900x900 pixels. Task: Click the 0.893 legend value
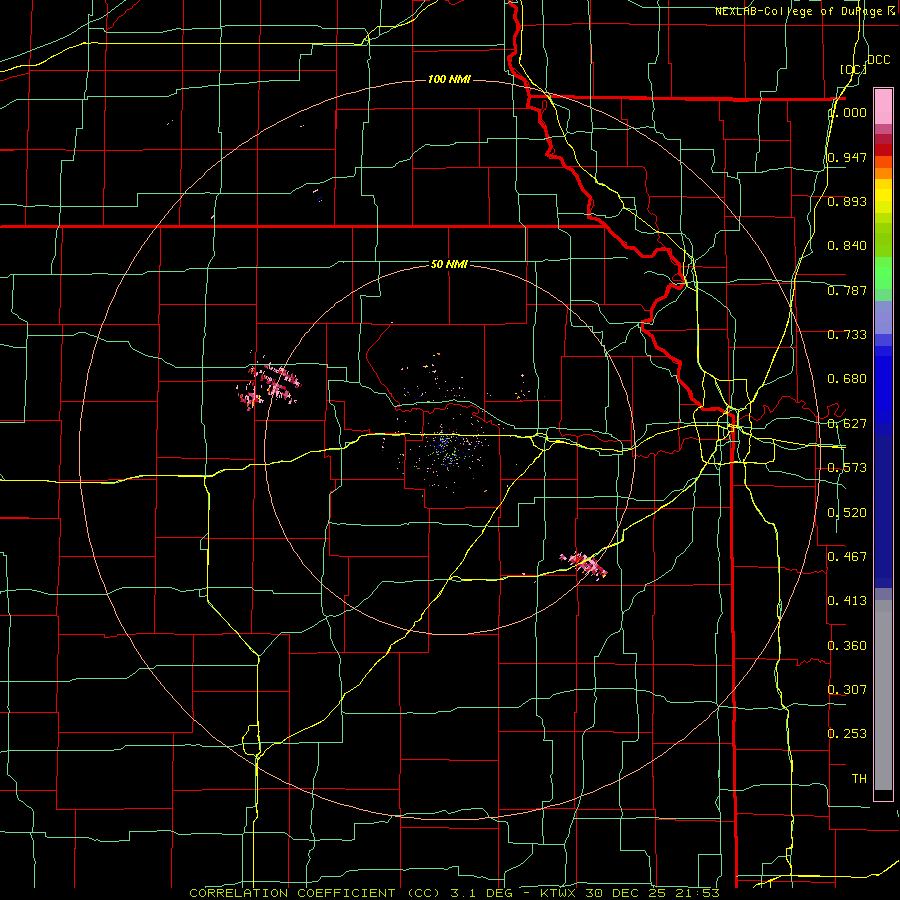click(x=847, y=201)
